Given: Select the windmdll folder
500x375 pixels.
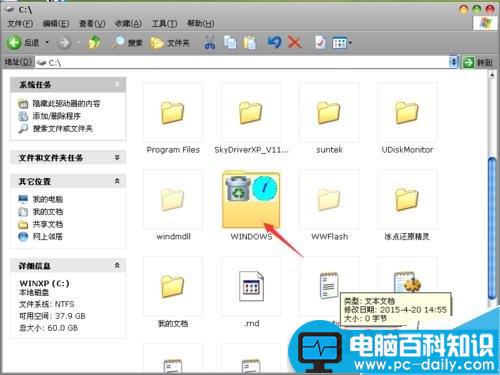Looking at the screenshot, I should (173, 200).
